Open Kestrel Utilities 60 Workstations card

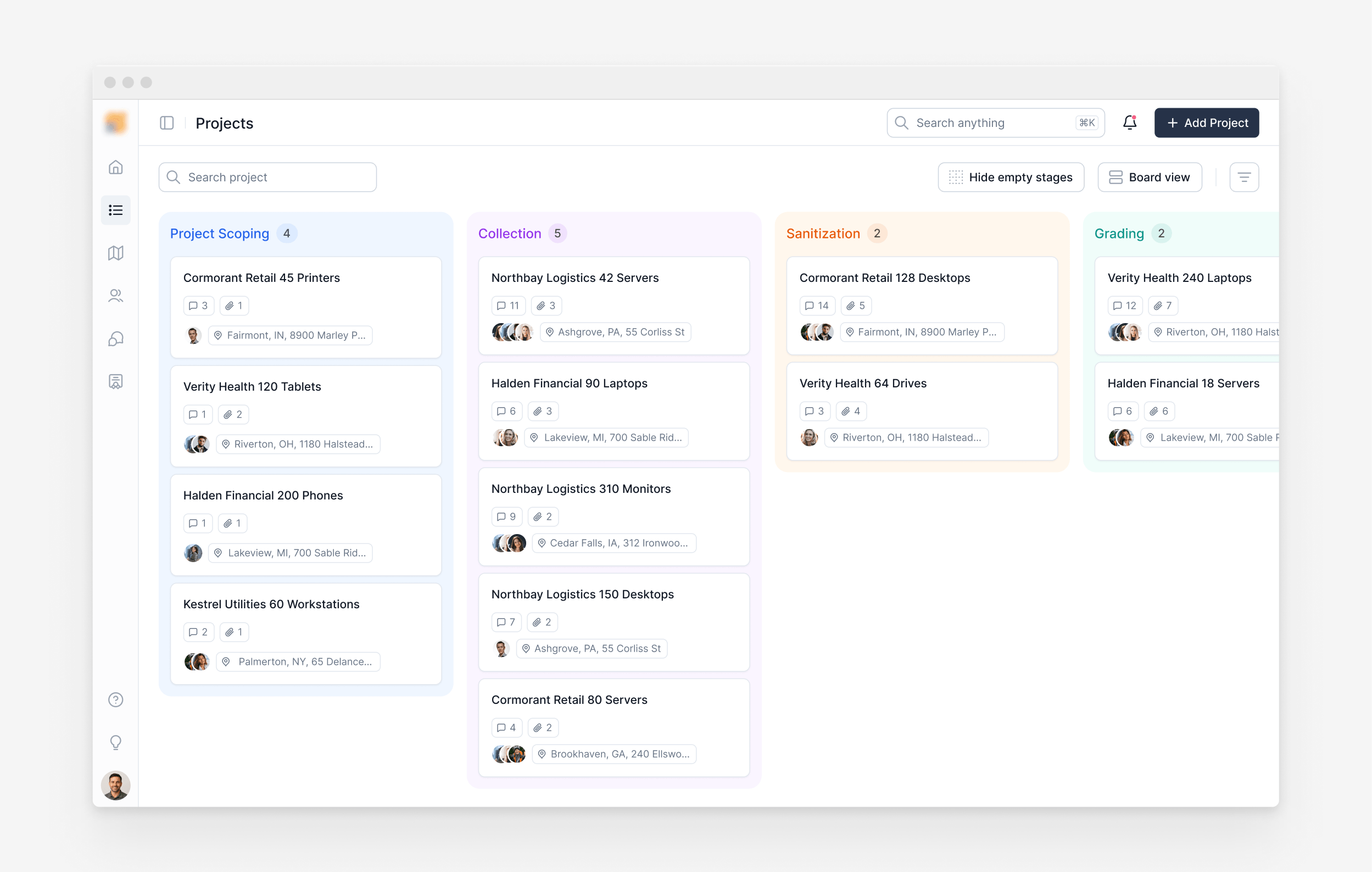click(306, 634)
